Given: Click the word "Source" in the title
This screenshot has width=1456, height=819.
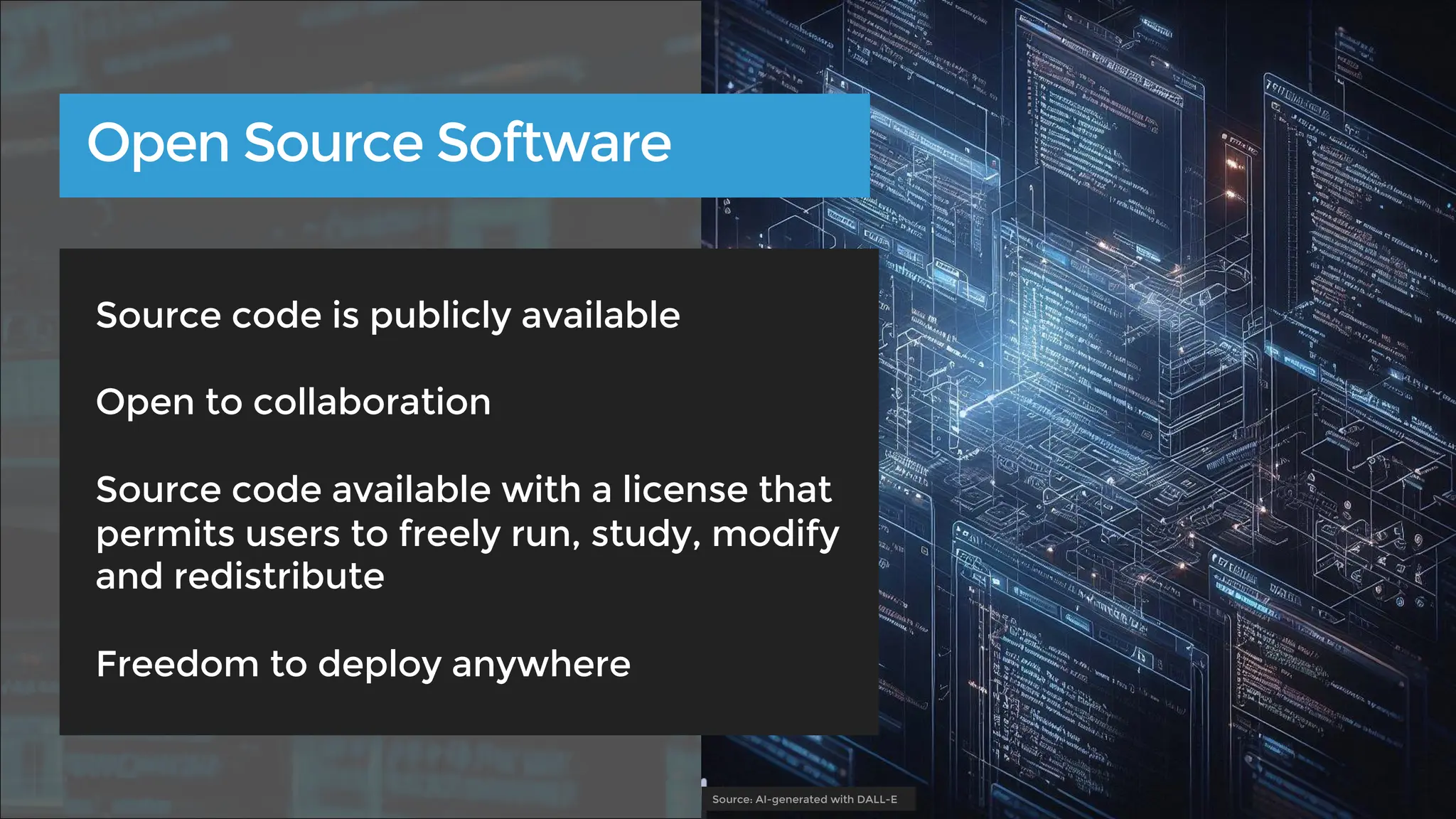Looking at the screenshot, I should (333, 143).
